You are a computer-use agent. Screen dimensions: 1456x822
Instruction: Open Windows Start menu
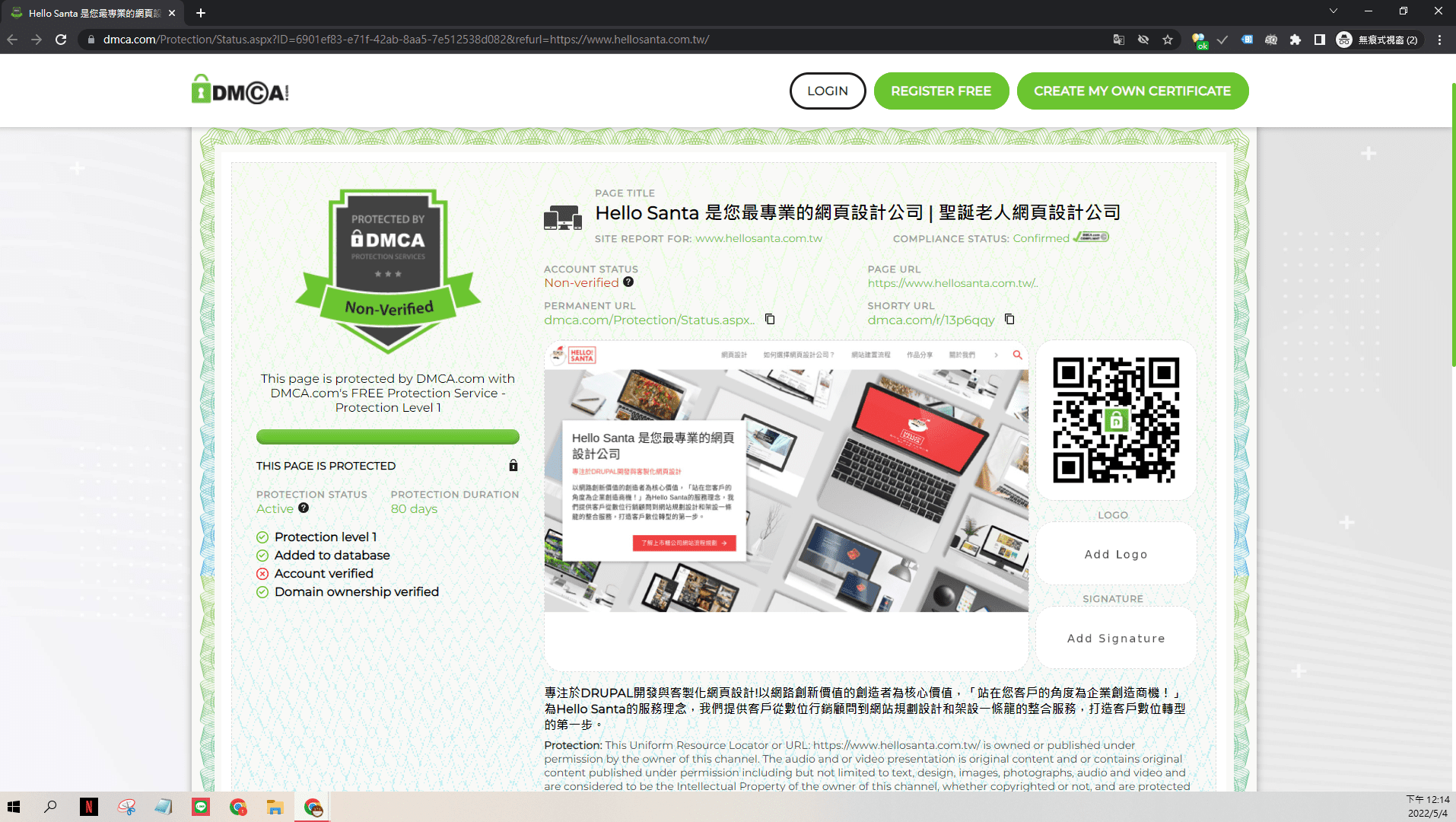[x=14, y=807]
